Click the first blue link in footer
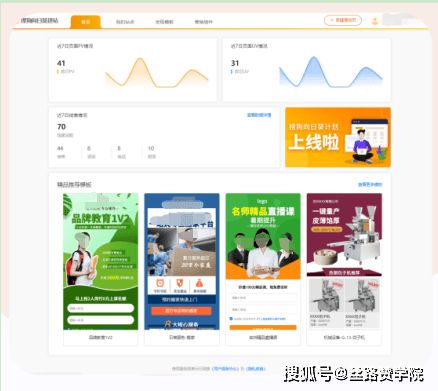The width and height of the screenshot is (438, 391). click(225, 369)
